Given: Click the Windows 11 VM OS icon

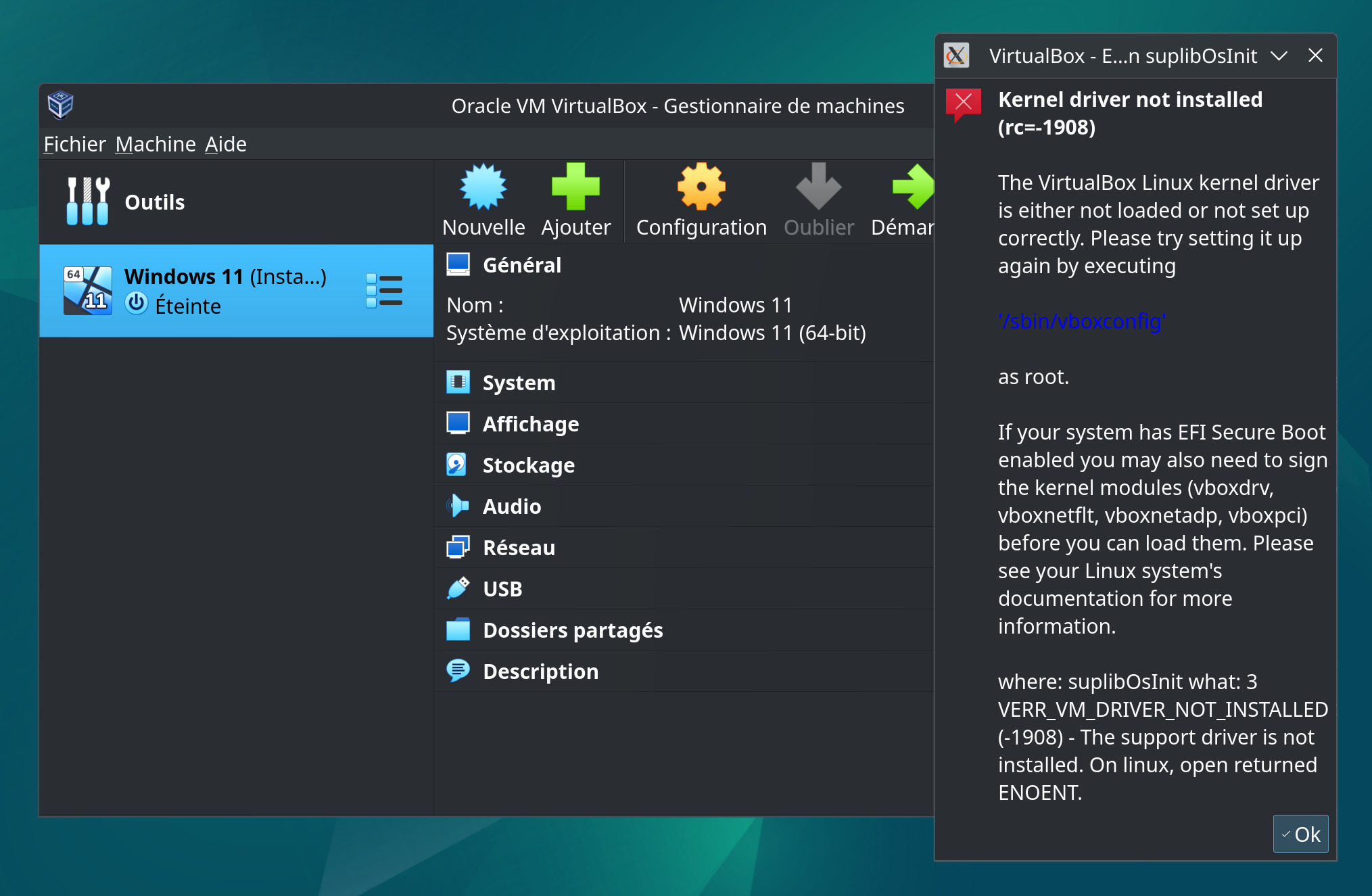Looking at the screenshot, I should coord(88,290).
